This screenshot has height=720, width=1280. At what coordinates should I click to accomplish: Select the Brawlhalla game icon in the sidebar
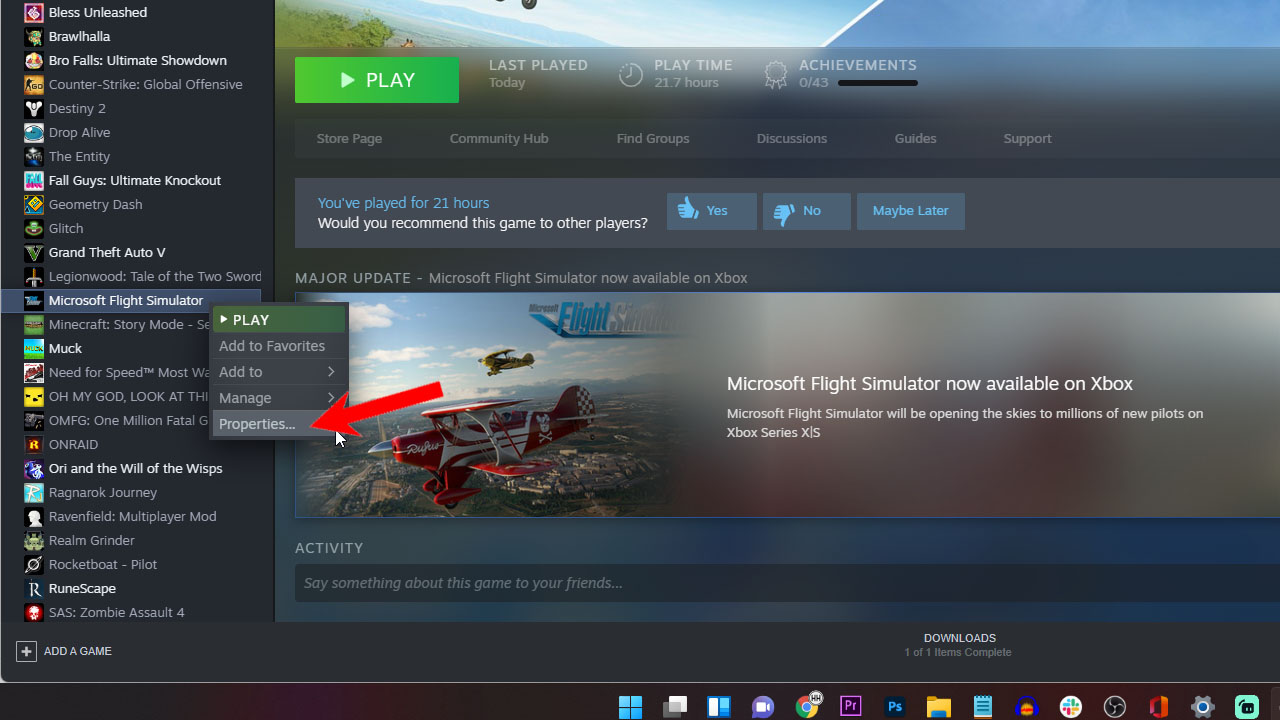pos(33,36)
